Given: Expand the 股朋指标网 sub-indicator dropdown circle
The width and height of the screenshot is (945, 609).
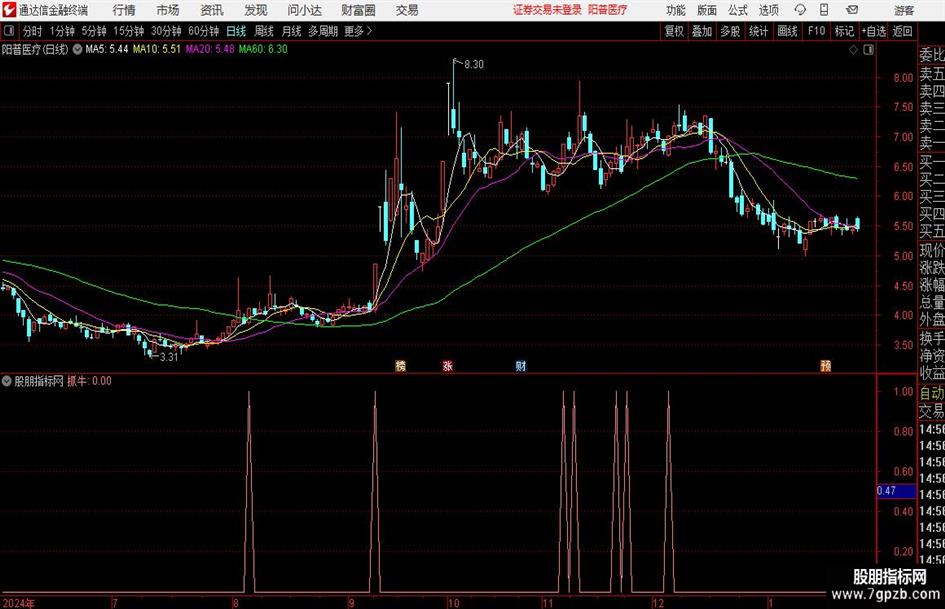Looking at the screenshot, I should (x=7, y=381).
